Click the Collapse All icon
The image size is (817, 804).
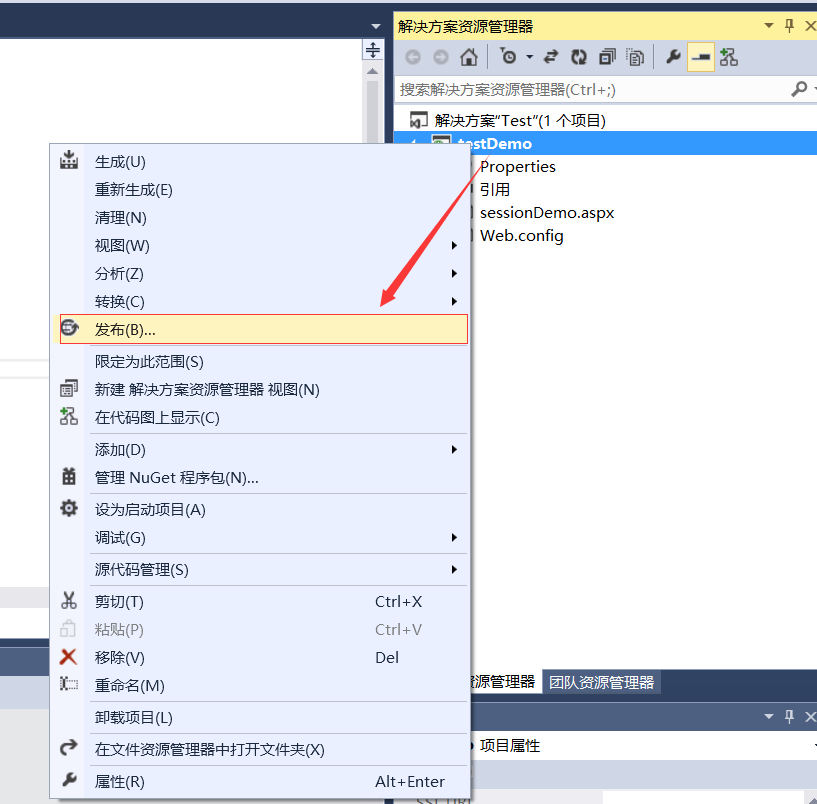tap(607, 57)
